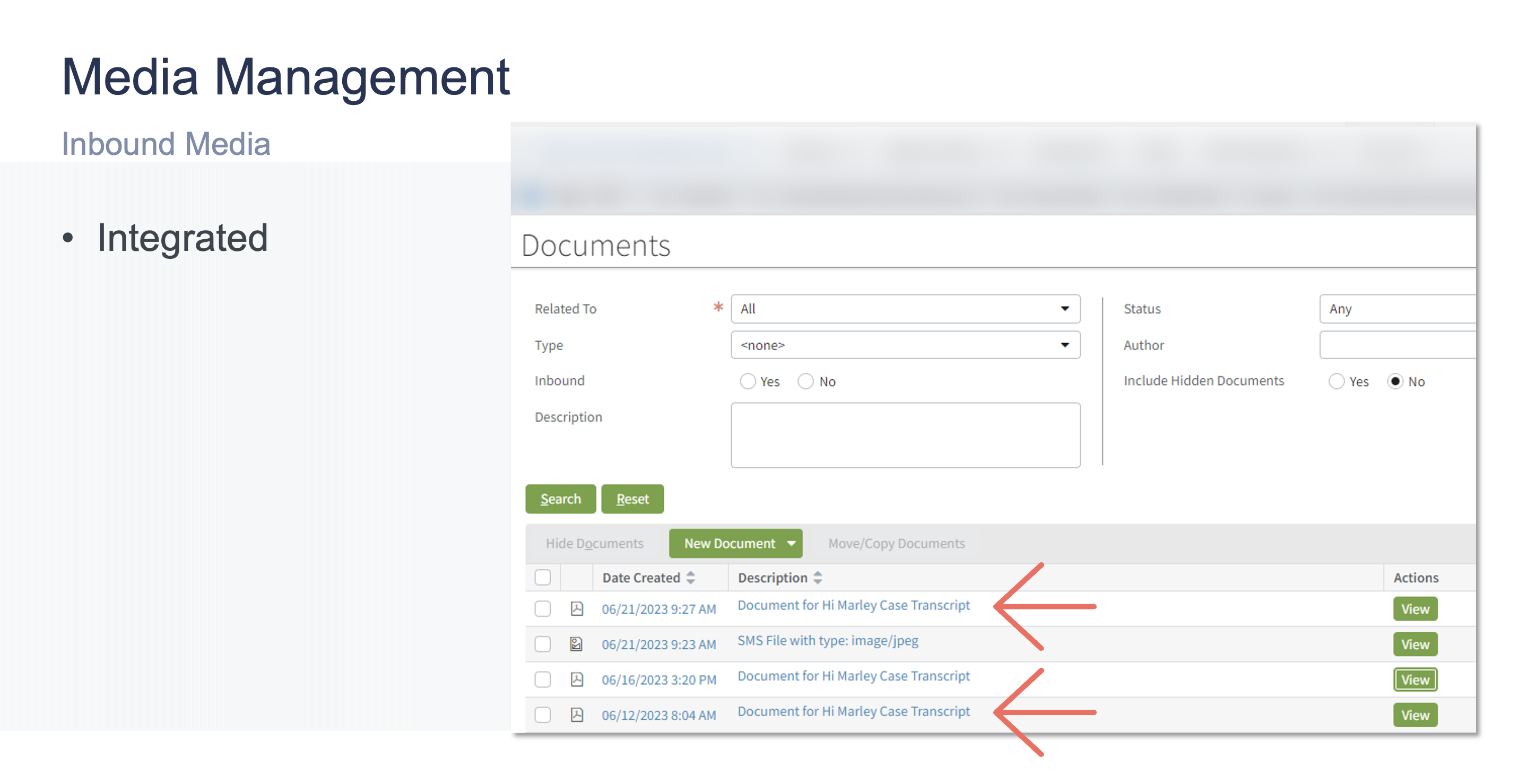Screen dimensions: 1527x784
Task: Open SMS File with type: image/jpeg link
Action: tap(828, 641)
